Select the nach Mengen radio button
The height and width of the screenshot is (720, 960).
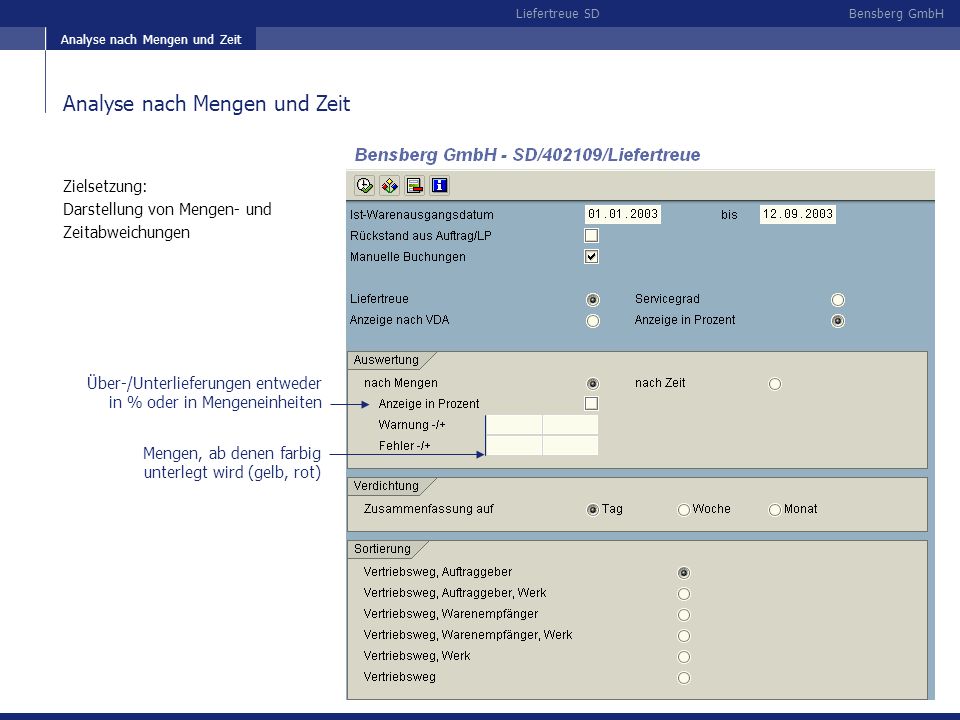click(593, 384)
